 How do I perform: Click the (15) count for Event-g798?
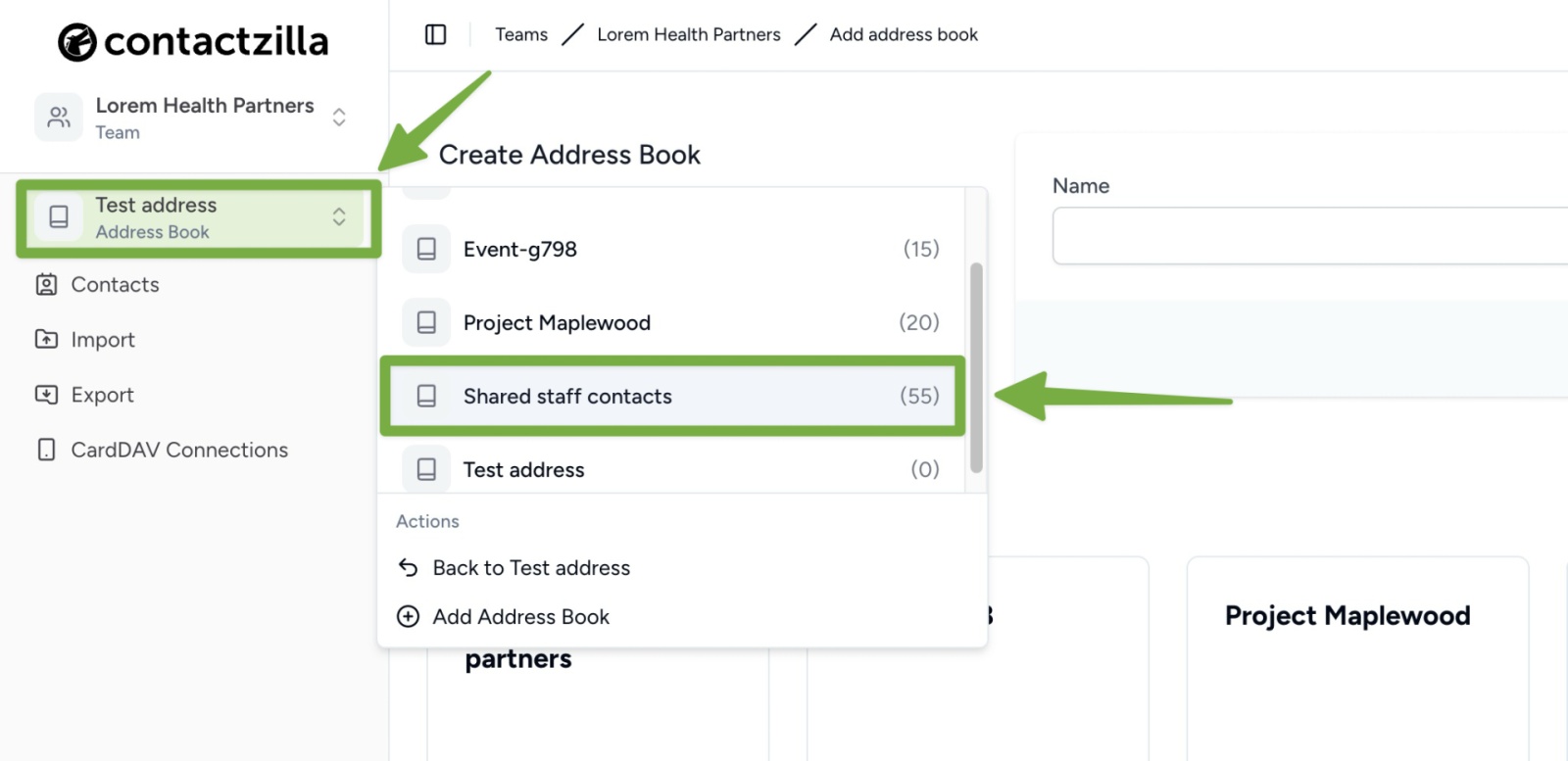coord(921,249)
